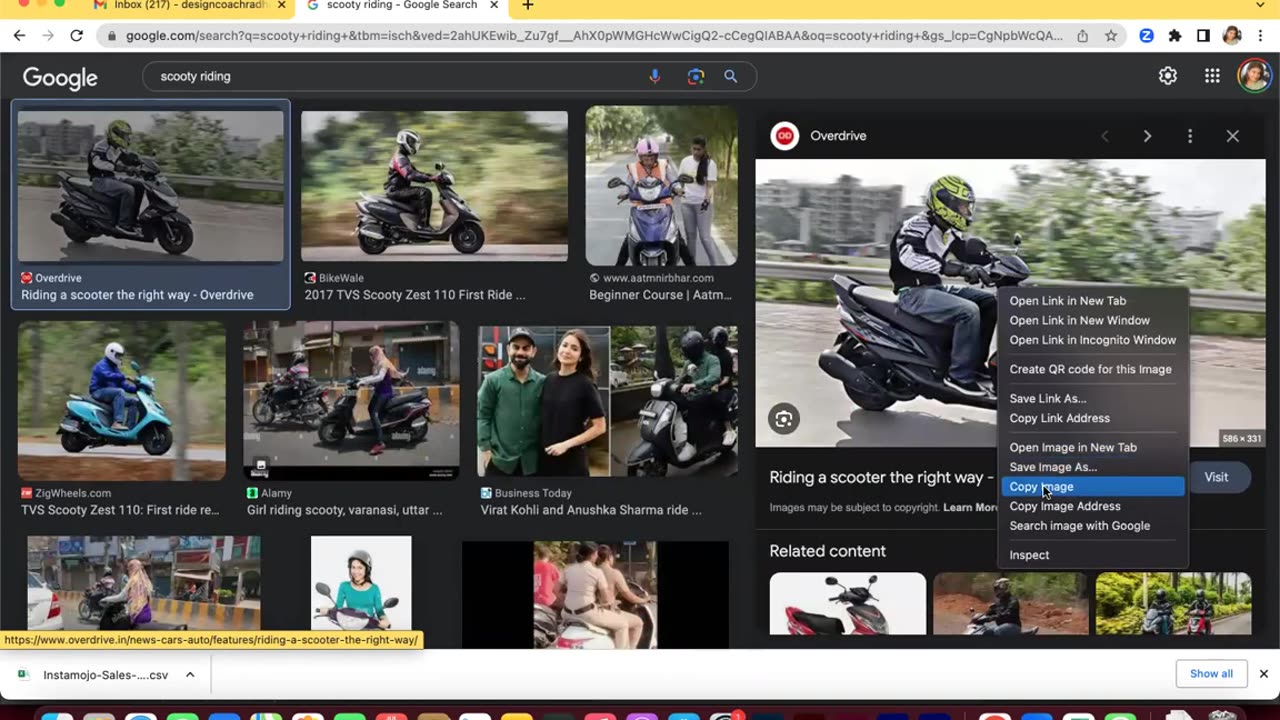
Task: Share this page from the address bar
Action: tap(1082, 35)
